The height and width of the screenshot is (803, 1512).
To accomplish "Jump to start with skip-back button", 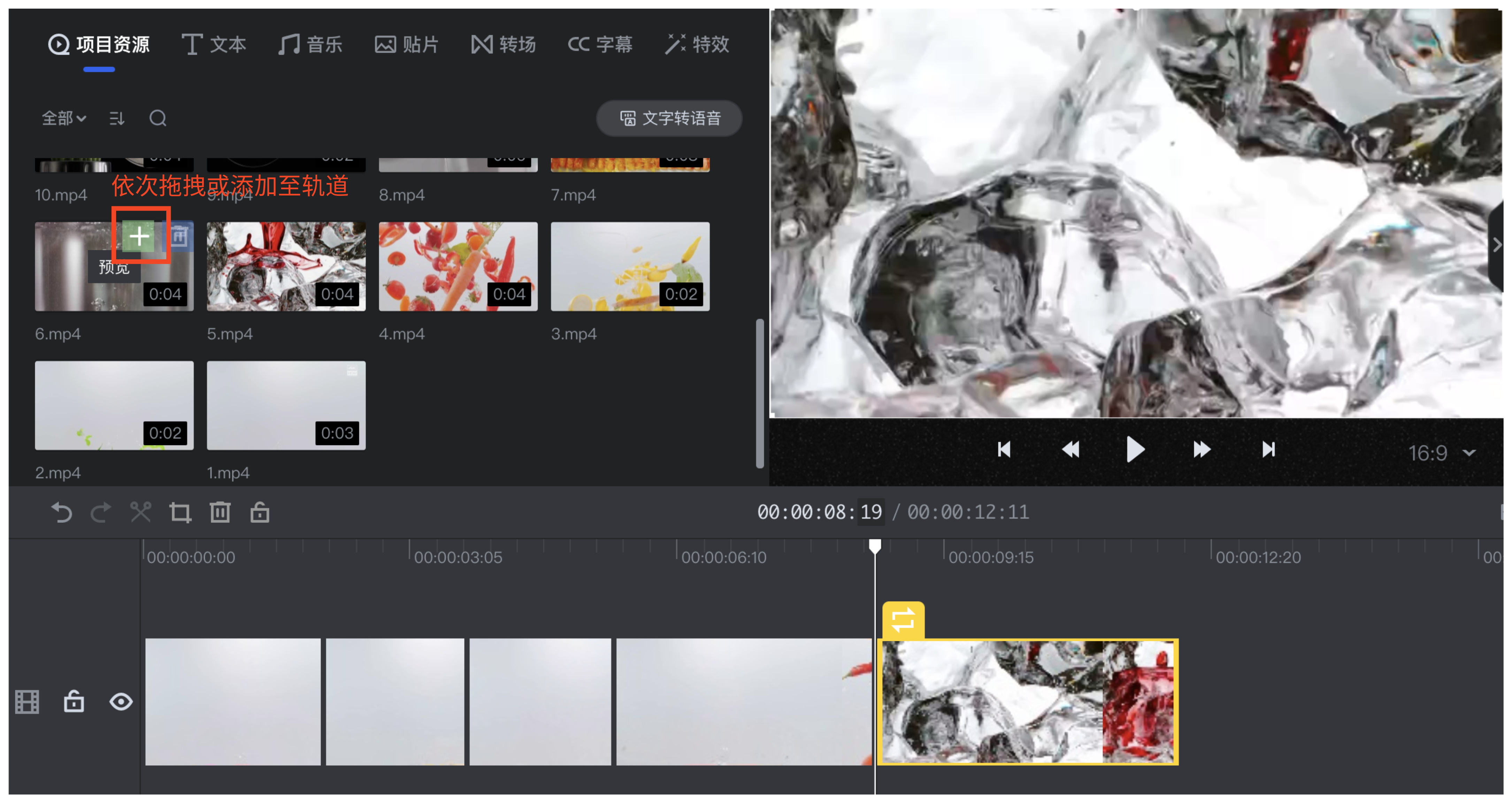I will click(1004, 450).
